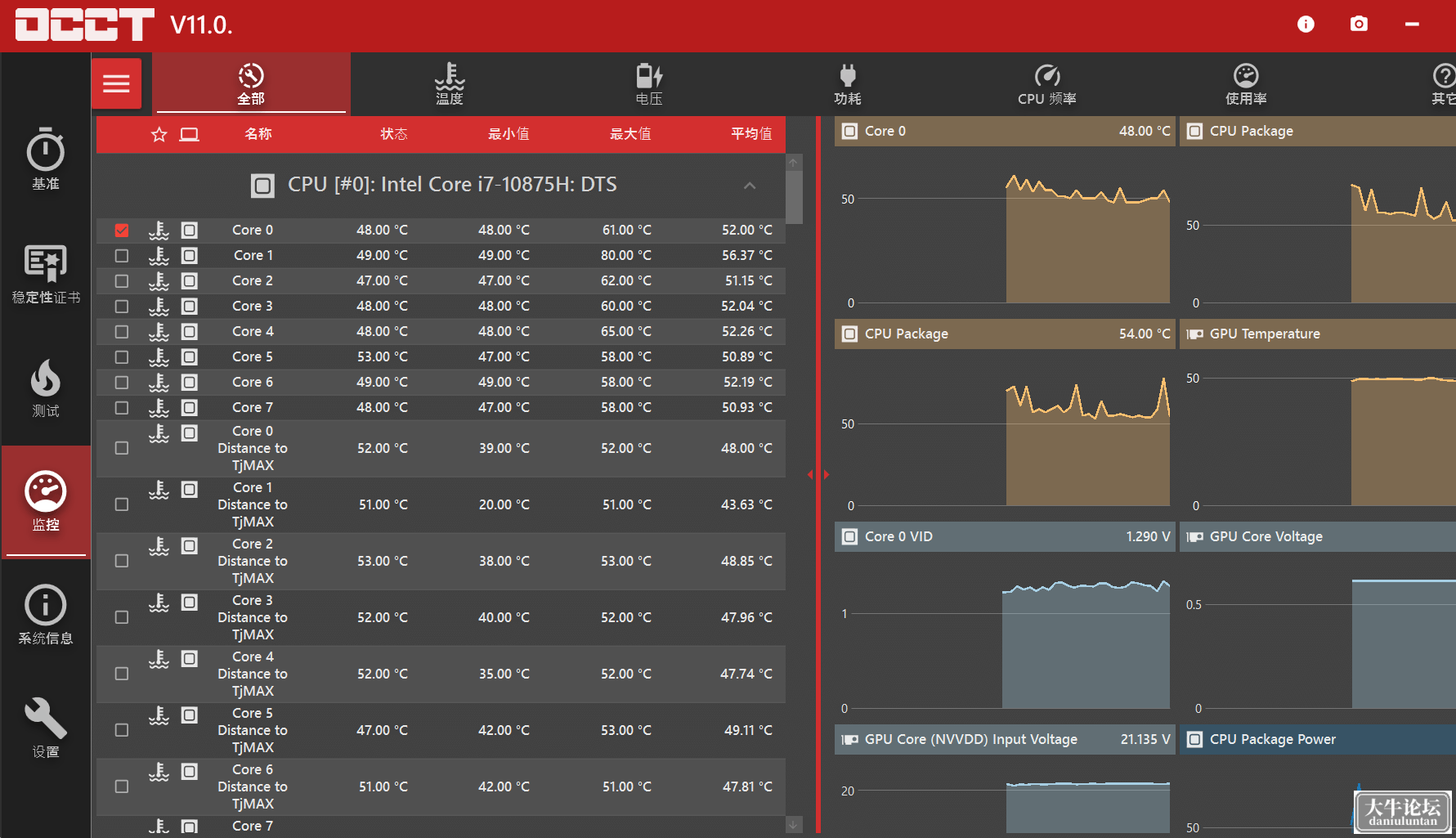
Task: Click the CPU group chip icon
Action: pos(262,186)
